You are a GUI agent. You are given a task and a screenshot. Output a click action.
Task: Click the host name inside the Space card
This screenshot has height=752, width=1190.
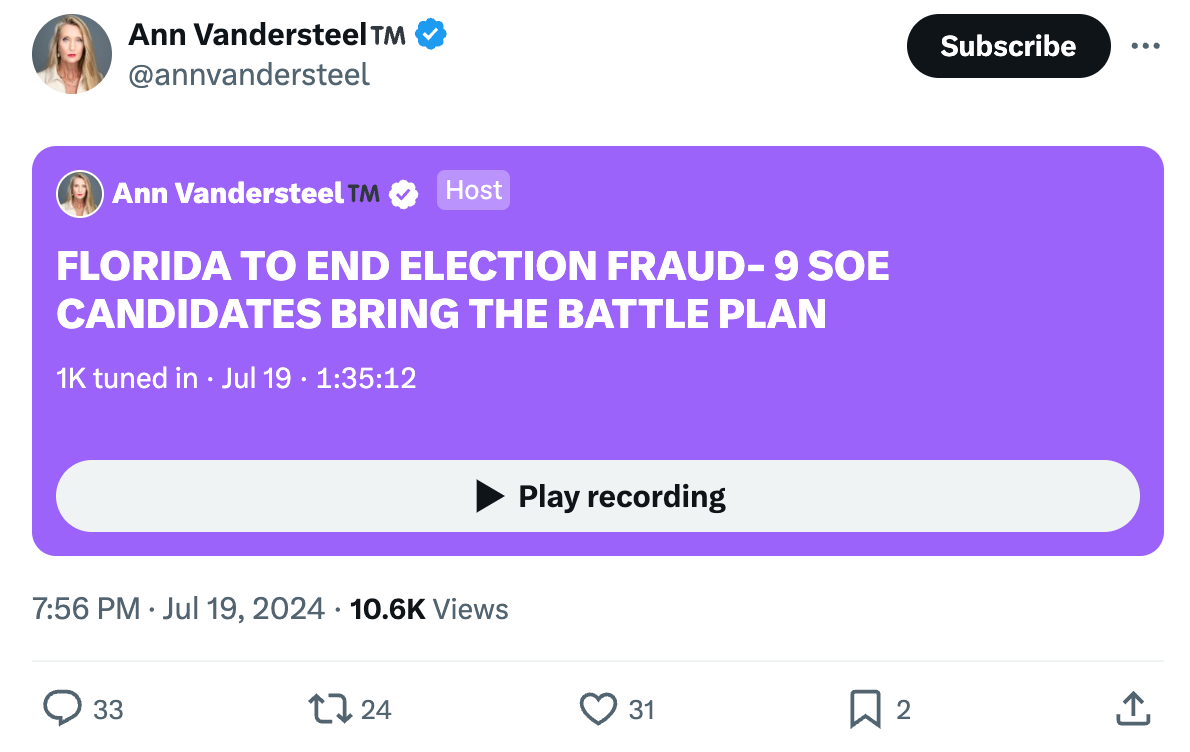point(229,194)
